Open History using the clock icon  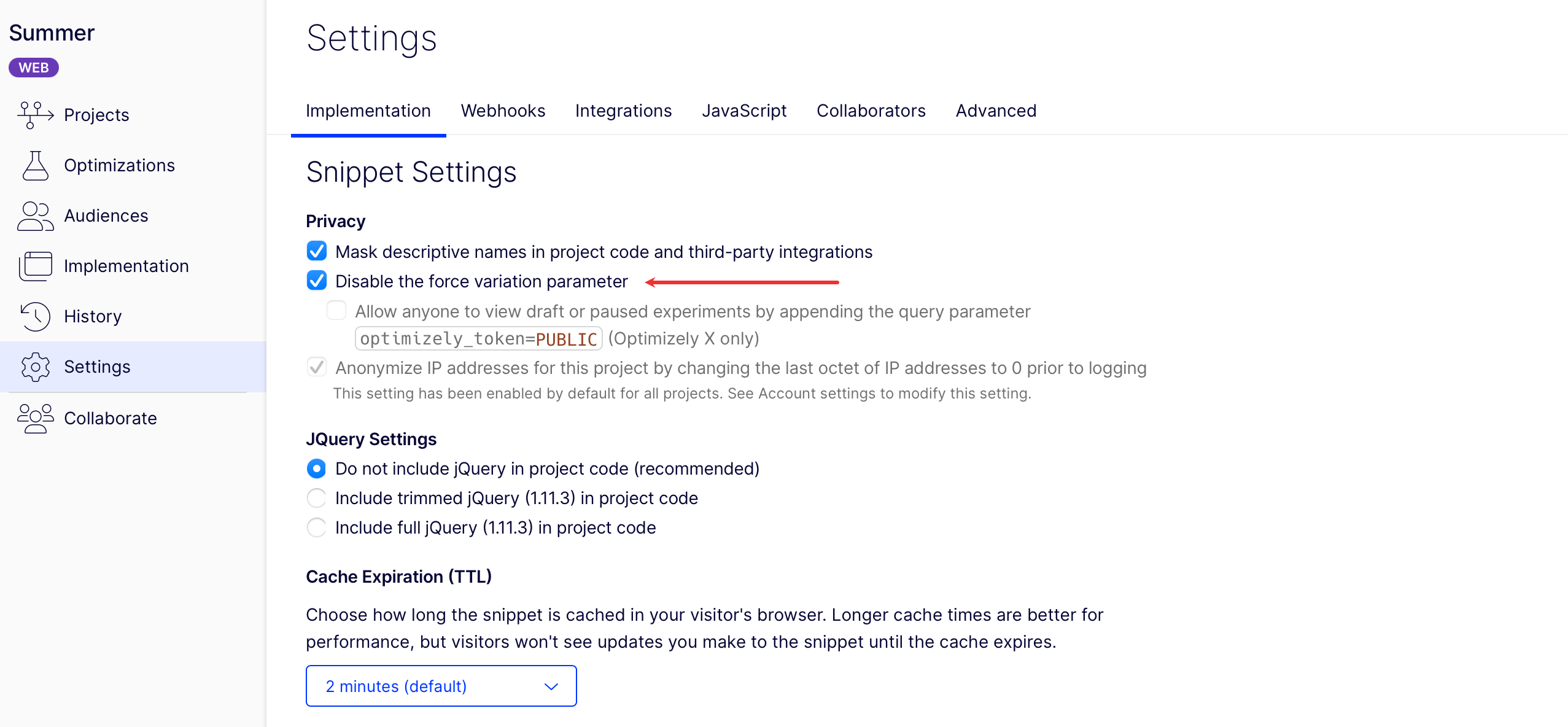point(35,316)
